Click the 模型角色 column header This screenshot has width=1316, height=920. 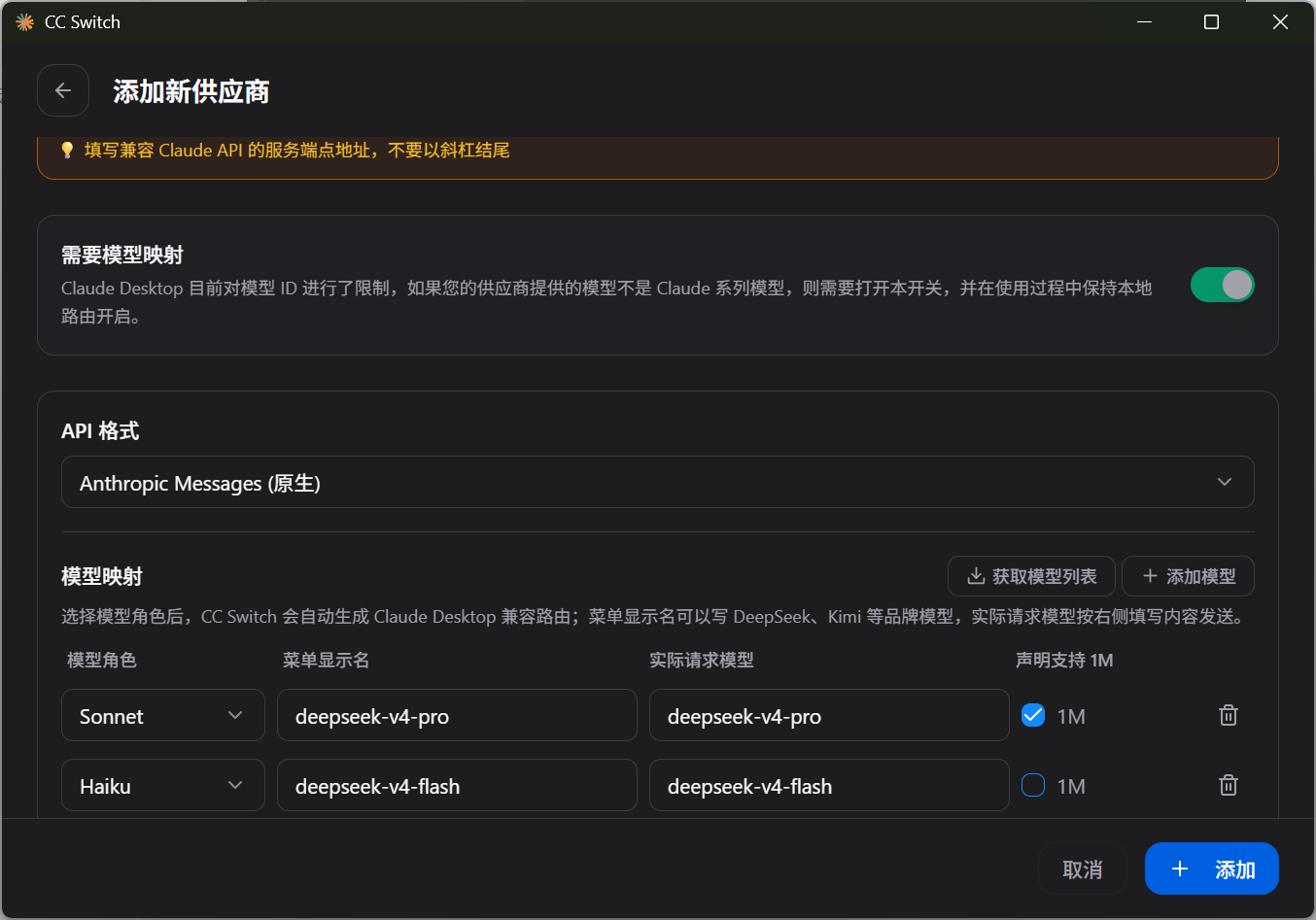click(x=102, y=660)
